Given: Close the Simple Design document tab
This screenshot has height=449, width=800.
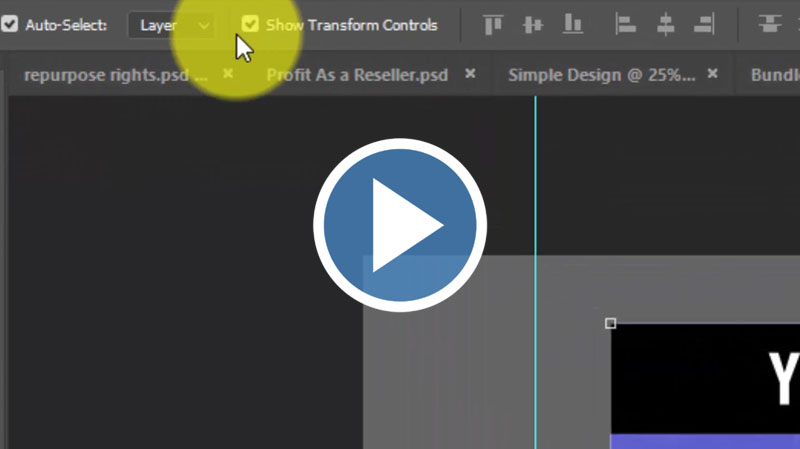Looking at the screenshot, I should (713, 74).
